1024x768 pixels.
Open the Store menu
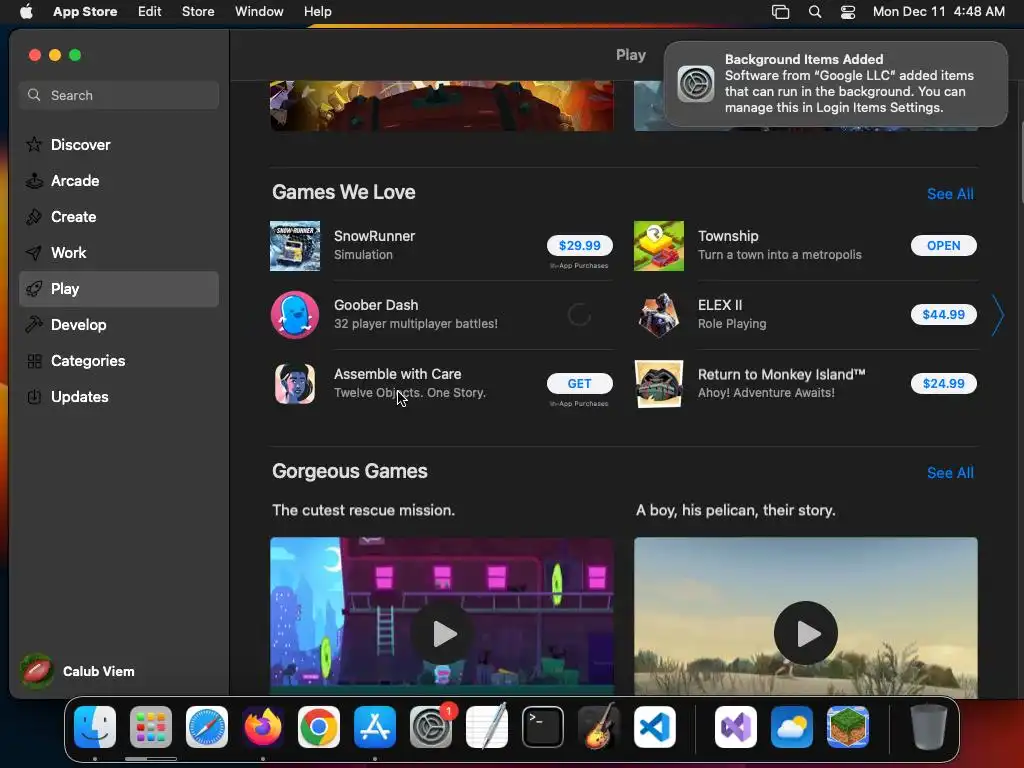tap(198, 12)
